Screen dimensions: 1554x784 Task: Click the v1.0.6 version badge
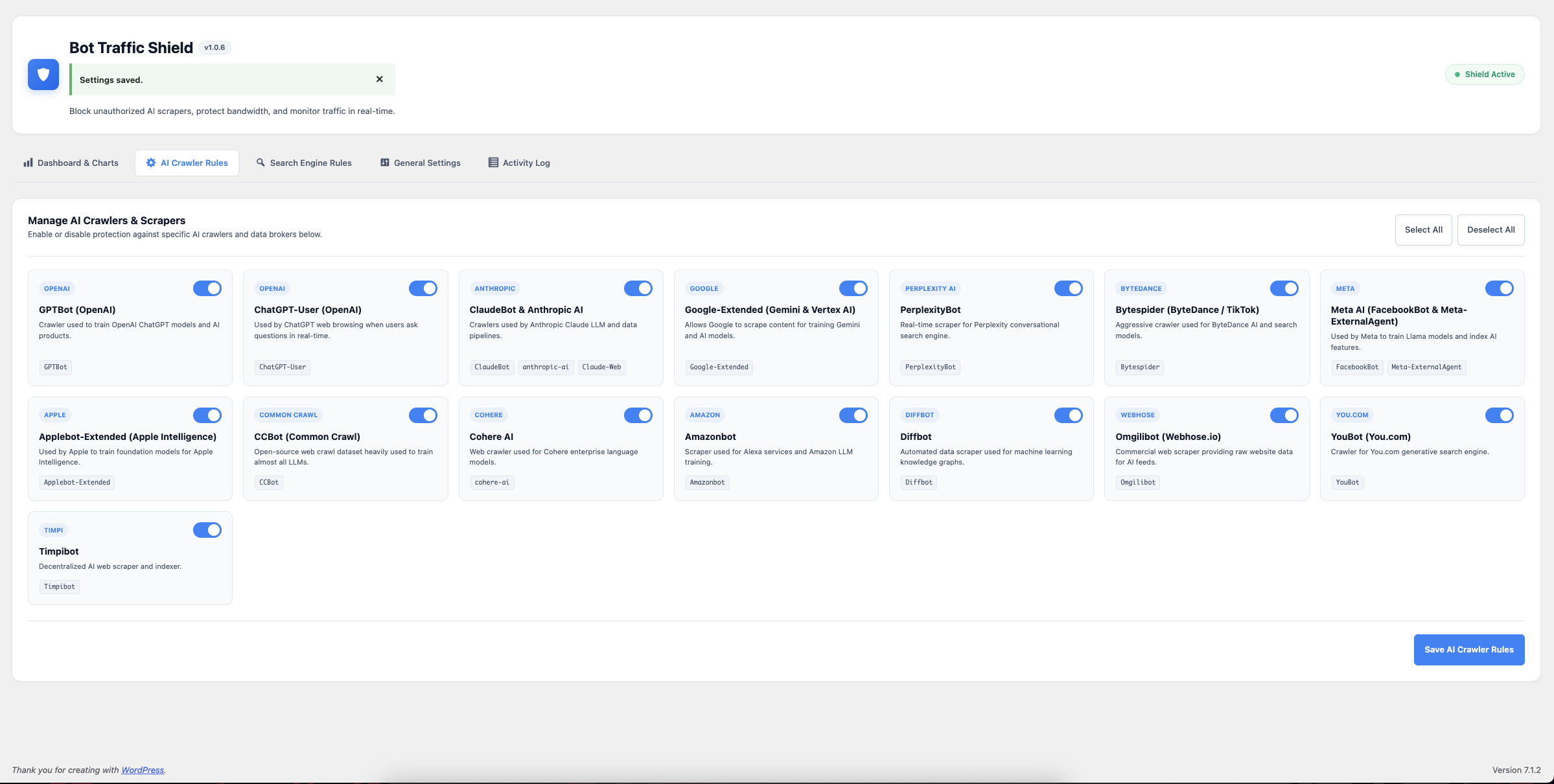[215, 47]
